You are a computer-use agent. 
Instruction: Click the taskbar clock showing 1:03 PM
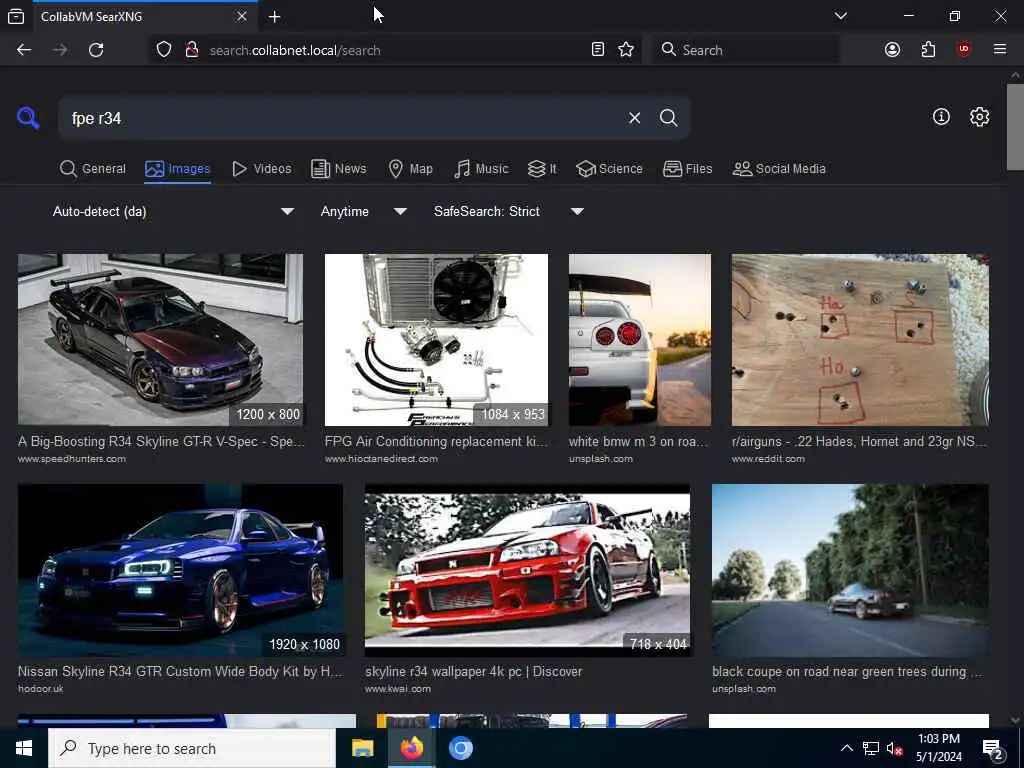click(x=938, y=748)
